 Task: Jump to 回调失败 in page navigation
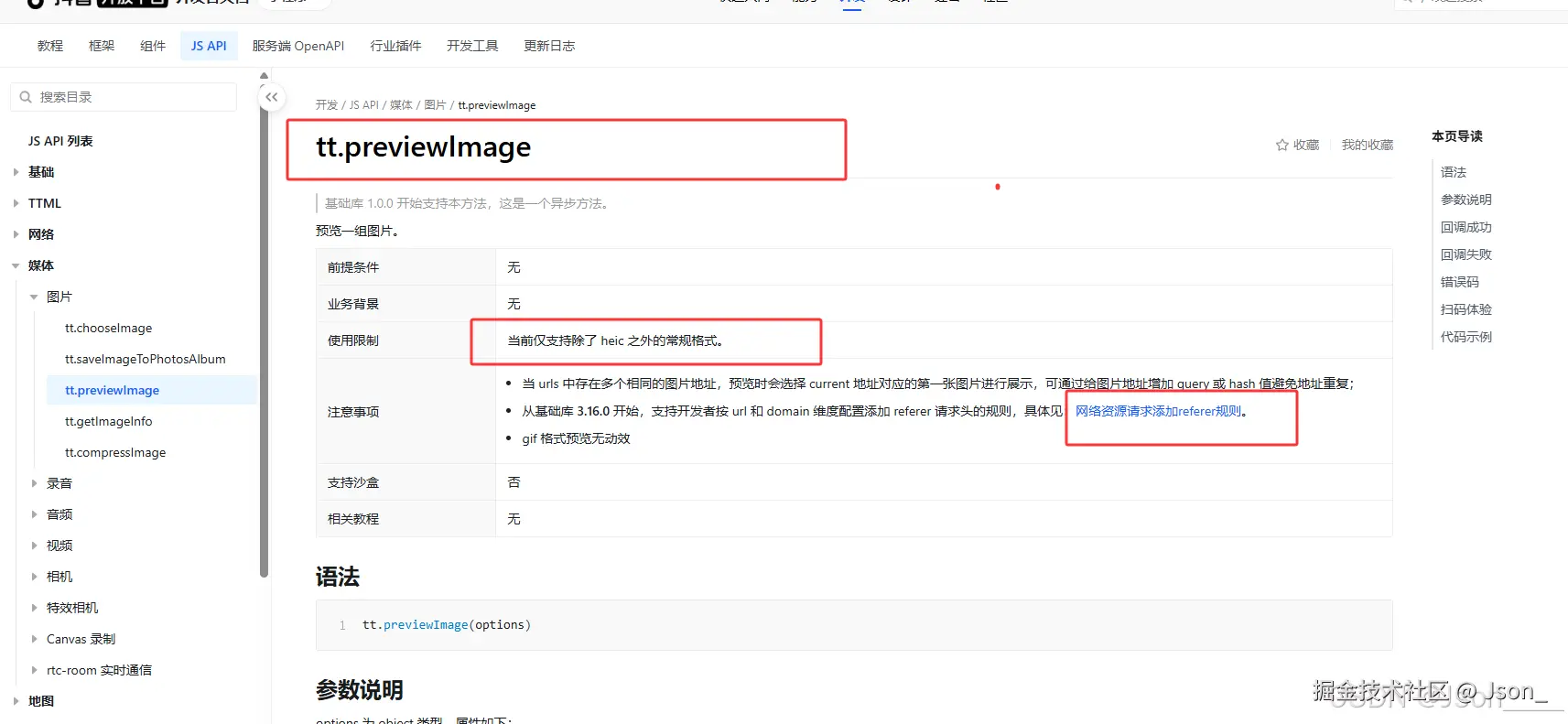click(1465, 254)
